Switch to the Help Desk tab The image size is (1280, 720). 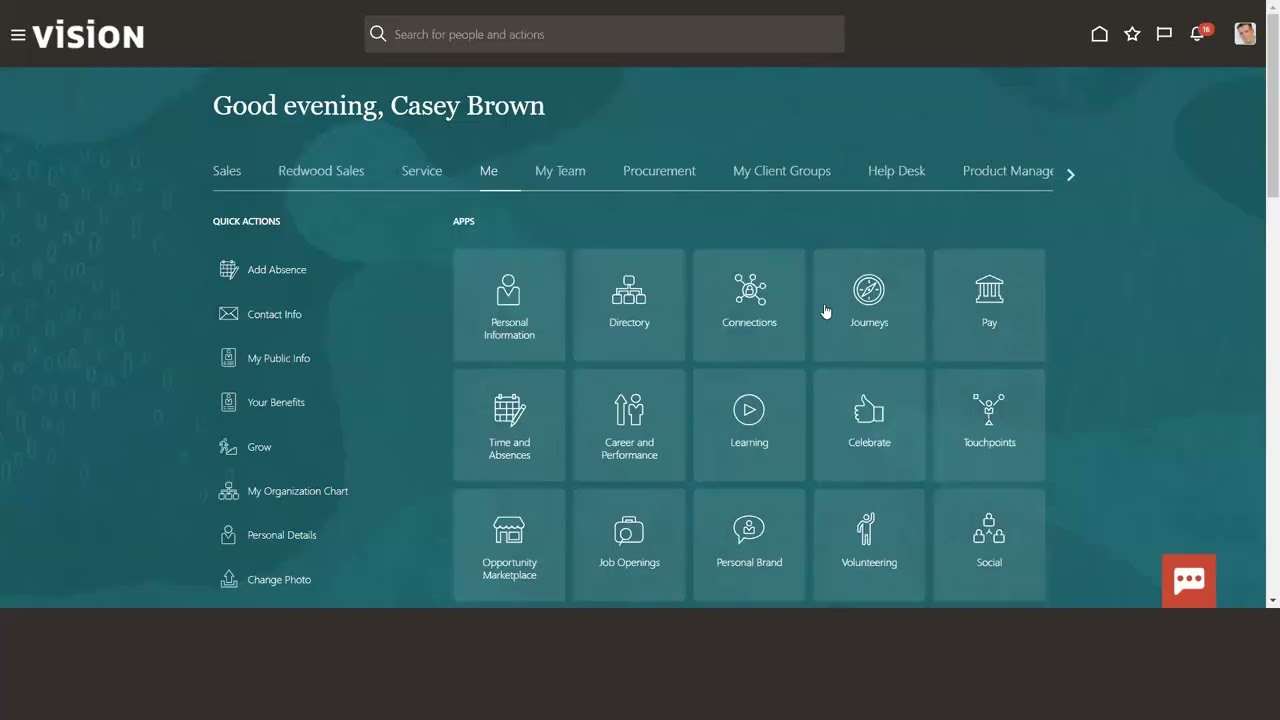[897, 171]
